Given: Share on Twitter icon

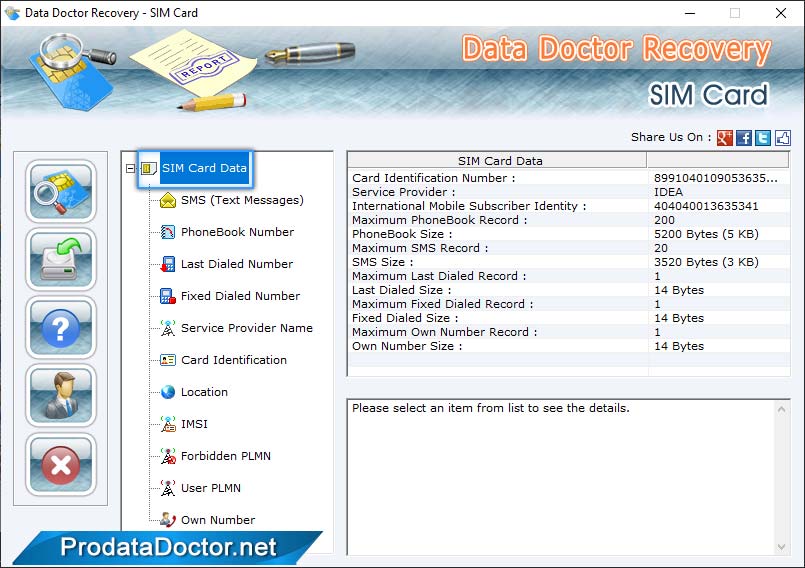Looking at the screenshot, I should point(763,138).
